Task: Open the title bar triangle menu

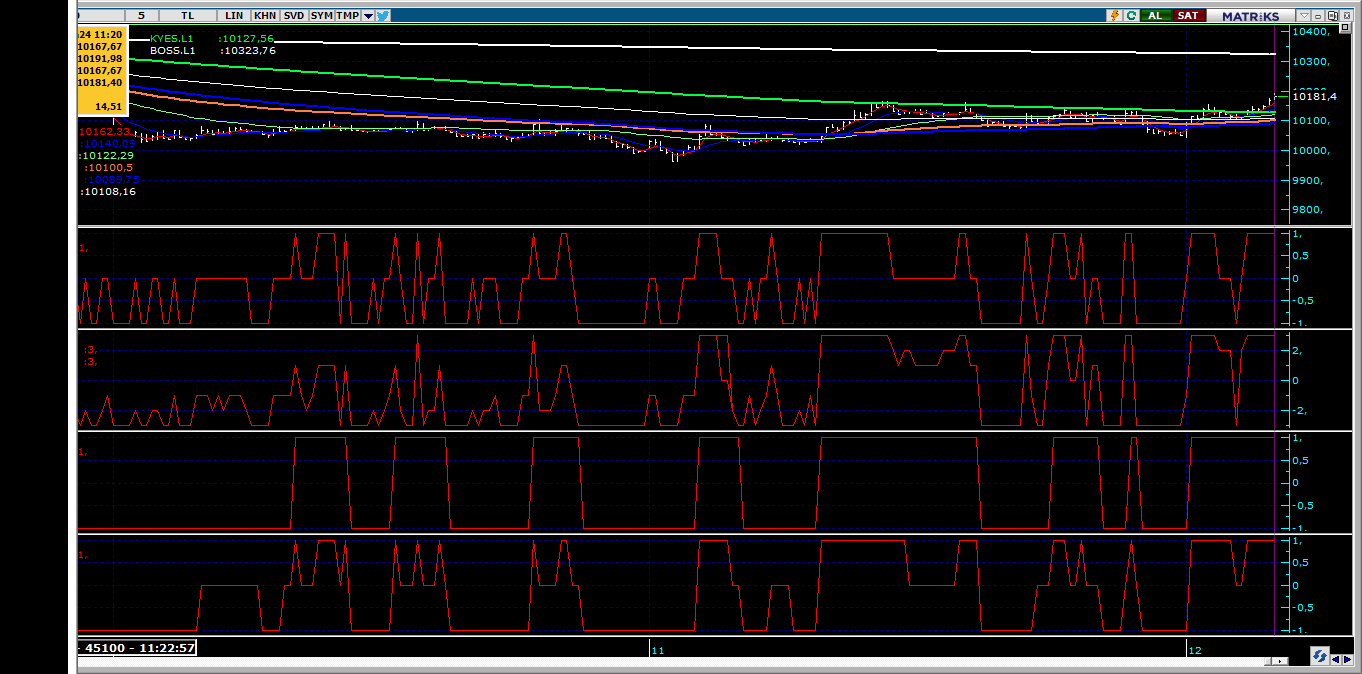Action: coord(1304,16)
